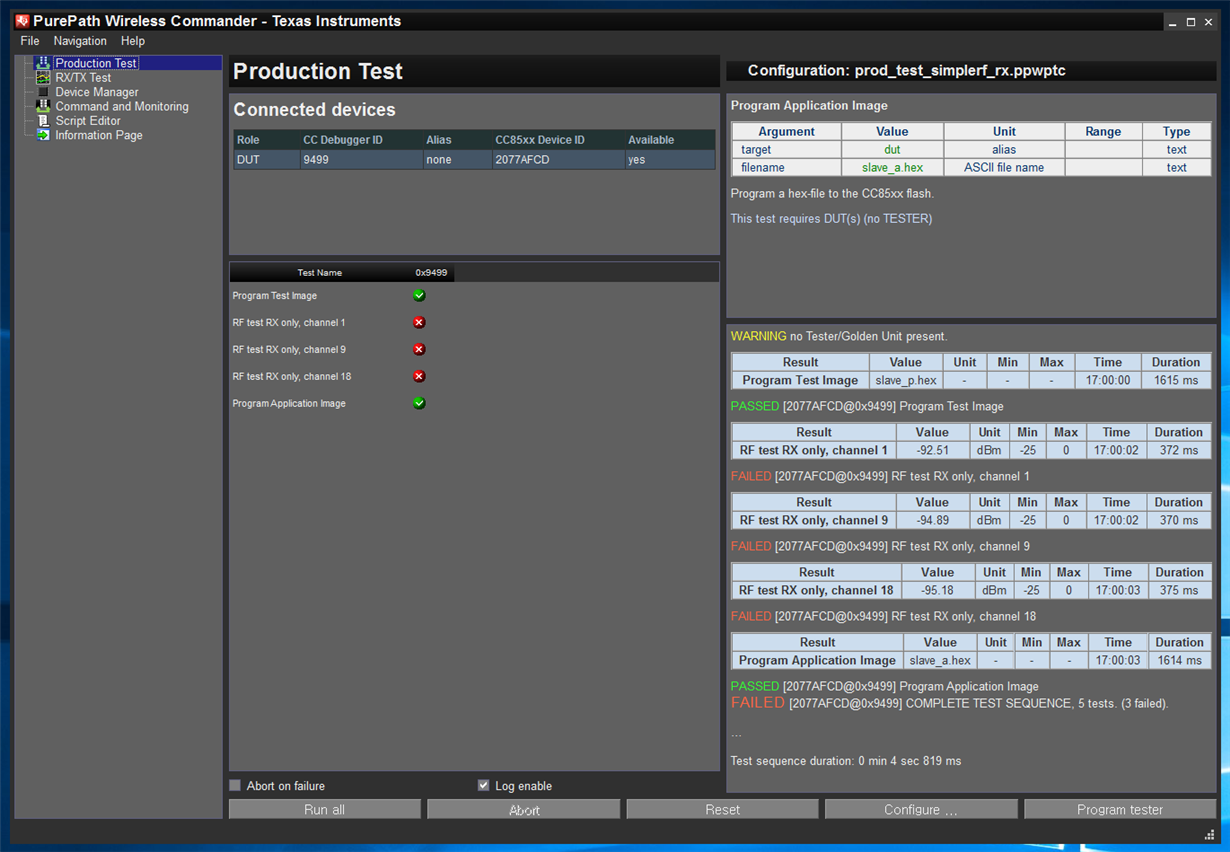The image size is (1230, 852).
Task: Click the slave_p.hex value in results log
Action: tap(905, 380)
